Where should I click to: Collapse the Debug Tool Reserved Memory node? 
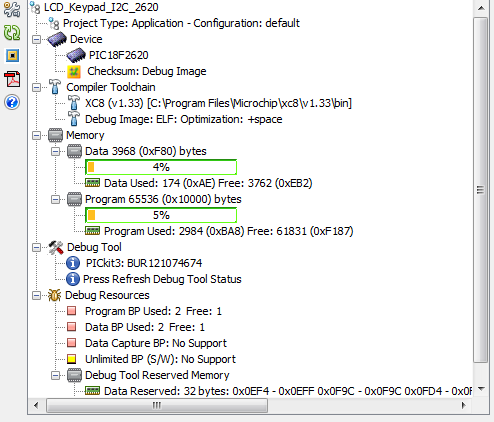[55, 375]
